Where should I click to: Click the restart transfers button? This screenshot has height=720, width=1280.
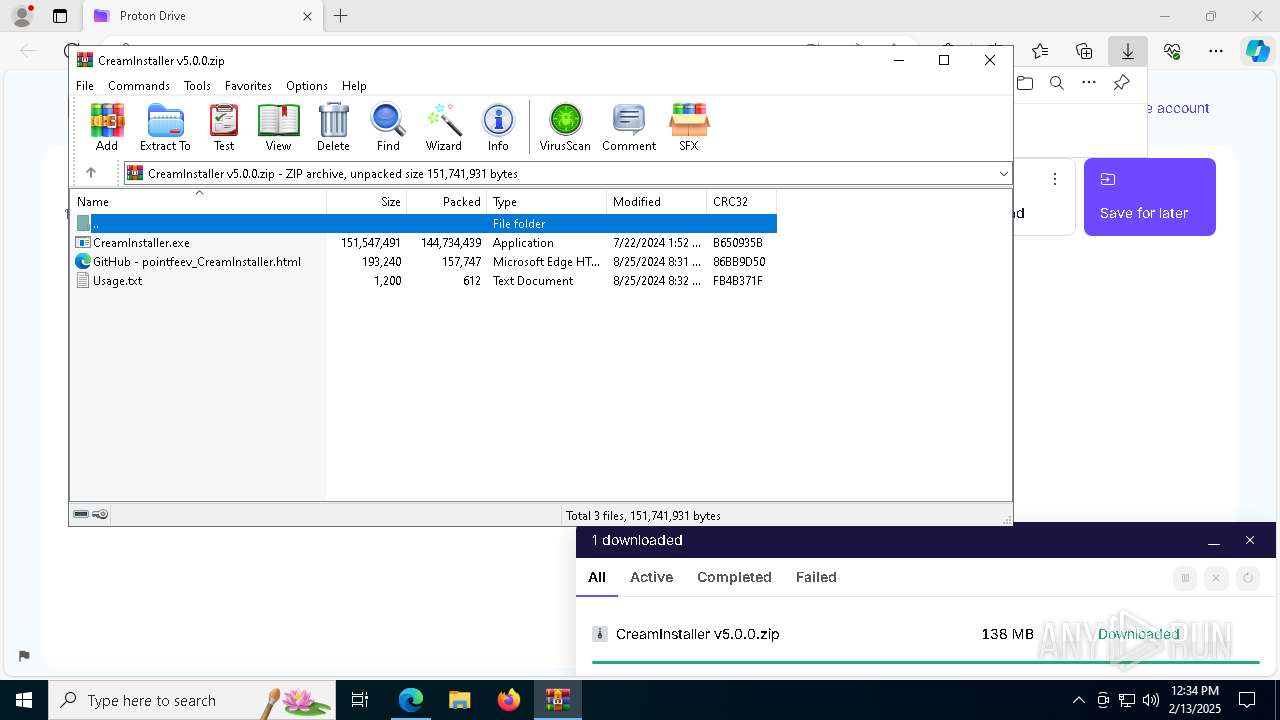(x=1247, y=577)
